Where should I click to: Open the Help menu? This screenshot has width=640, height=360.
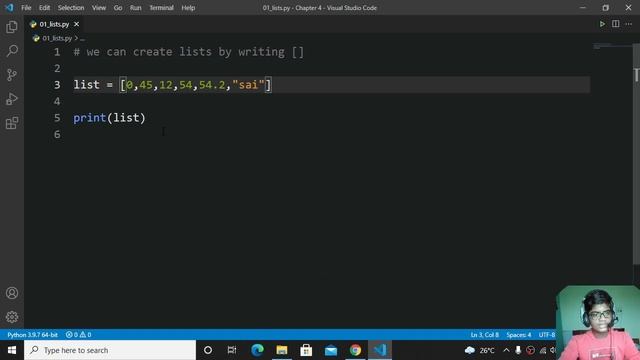[188, 8]
